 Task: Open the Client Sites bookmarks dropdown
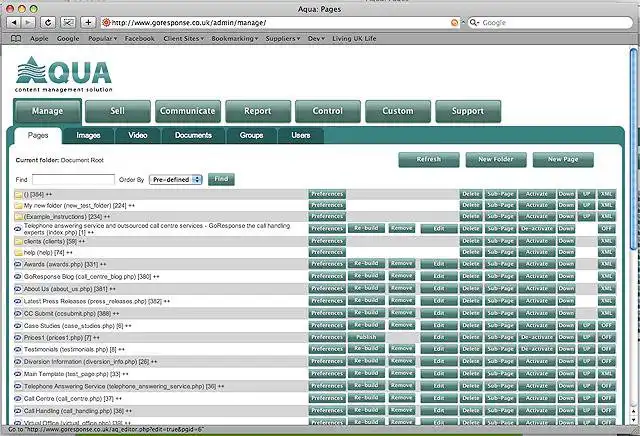183,38
